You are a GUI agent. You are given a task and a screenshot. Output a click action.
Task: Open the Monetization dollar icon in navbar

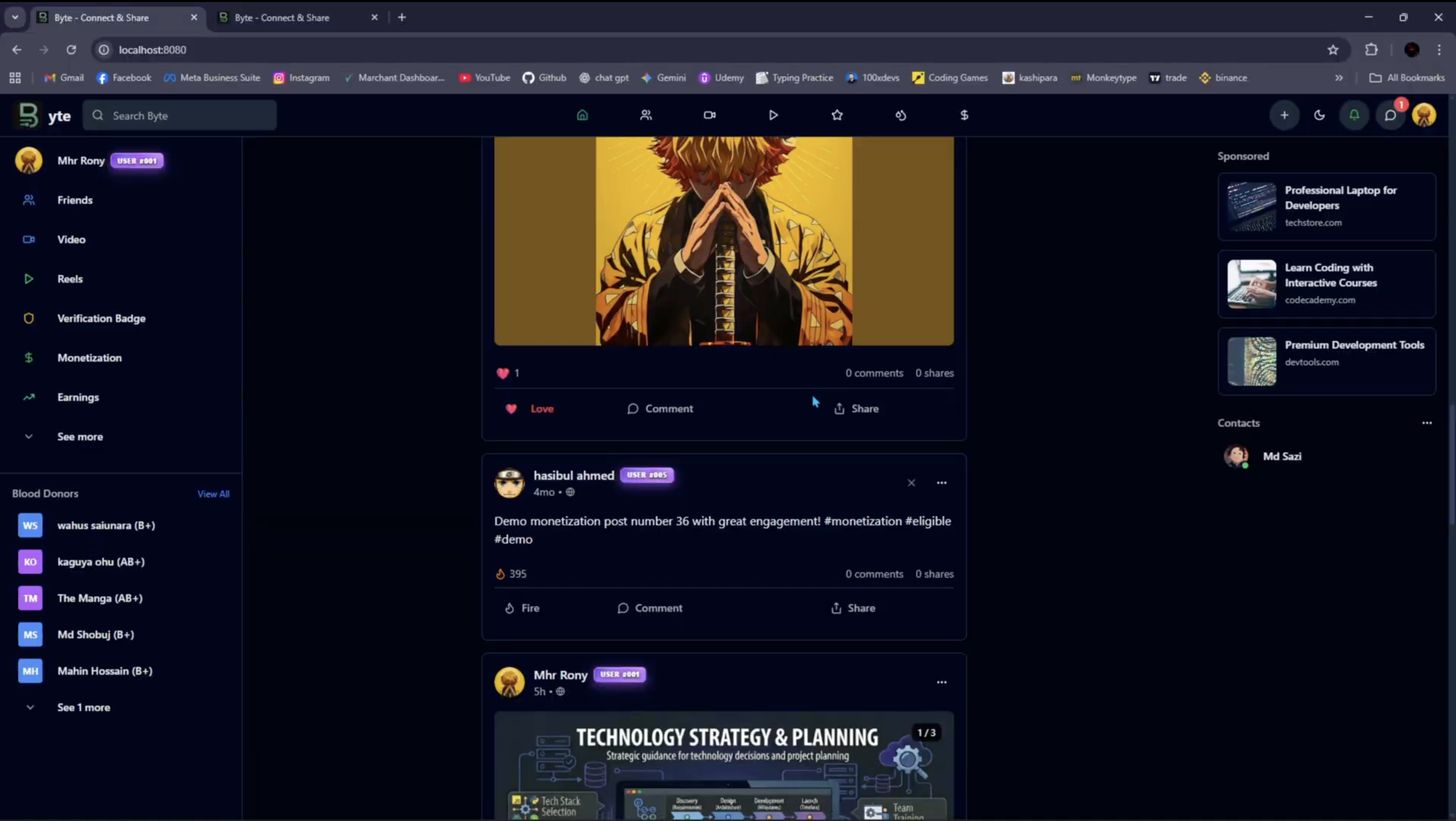[964, 115]
